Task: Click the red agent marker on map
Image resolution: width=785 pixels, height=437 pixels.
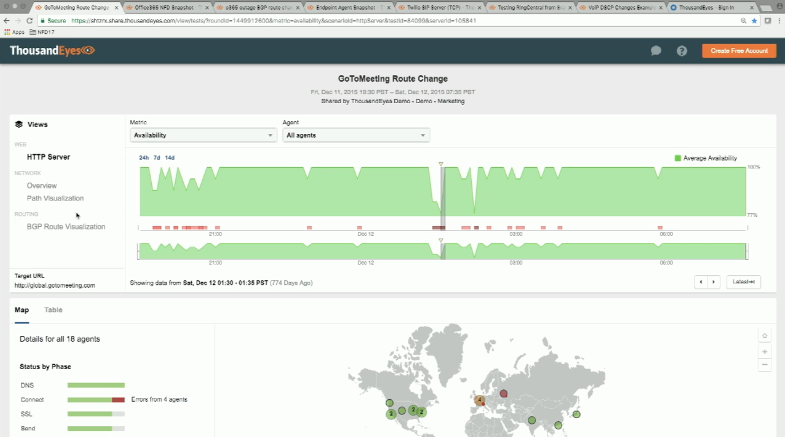Action: click(x=504, y=393)
